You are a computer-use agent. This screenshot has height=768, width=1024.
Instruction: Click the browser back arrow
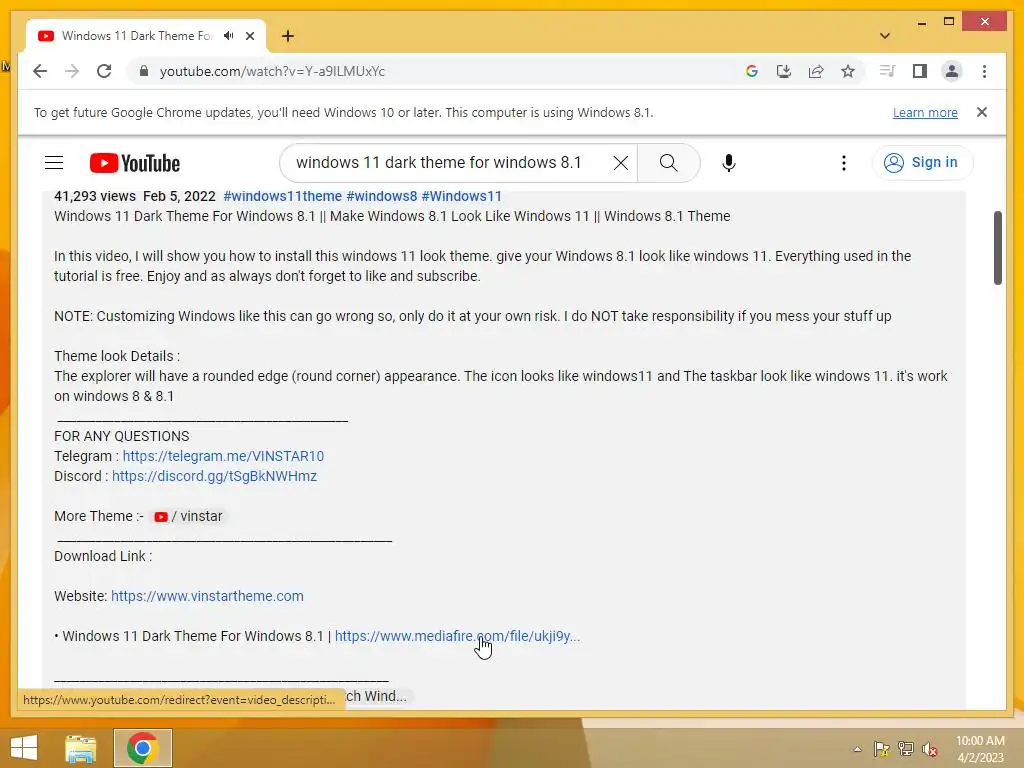click(x=40, y=71)
